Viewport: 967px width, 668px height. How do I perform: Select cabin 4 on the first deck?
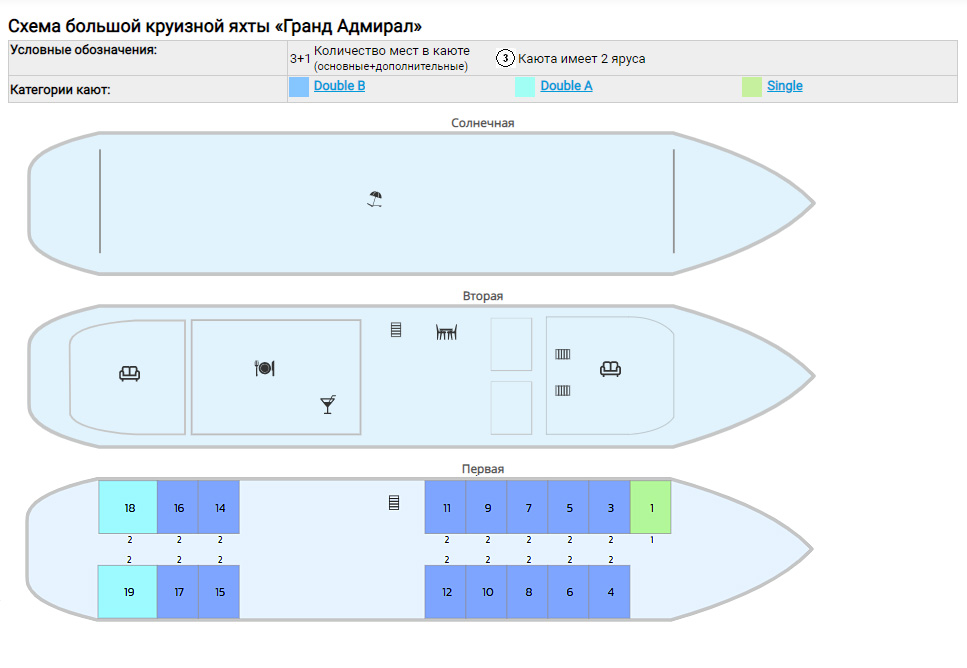609,592
